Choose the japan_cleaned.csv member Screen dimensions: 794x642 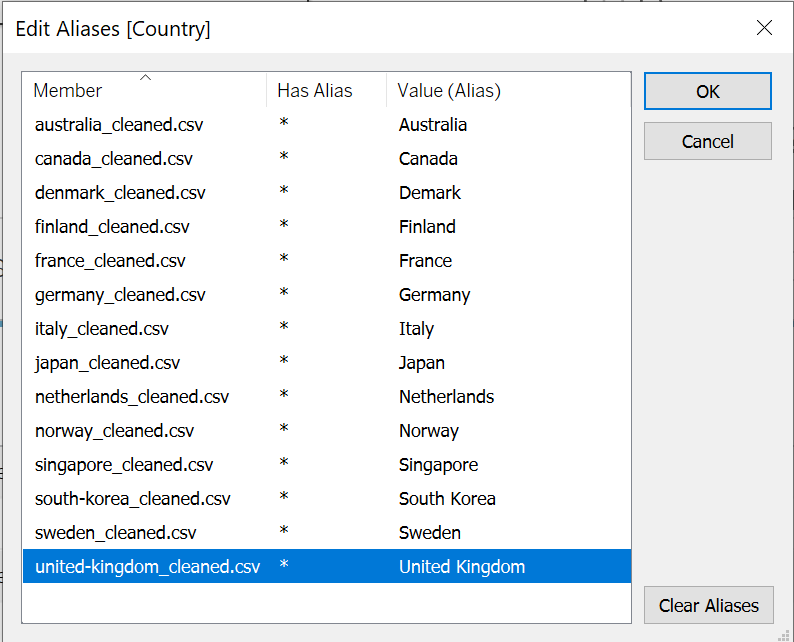107,363
